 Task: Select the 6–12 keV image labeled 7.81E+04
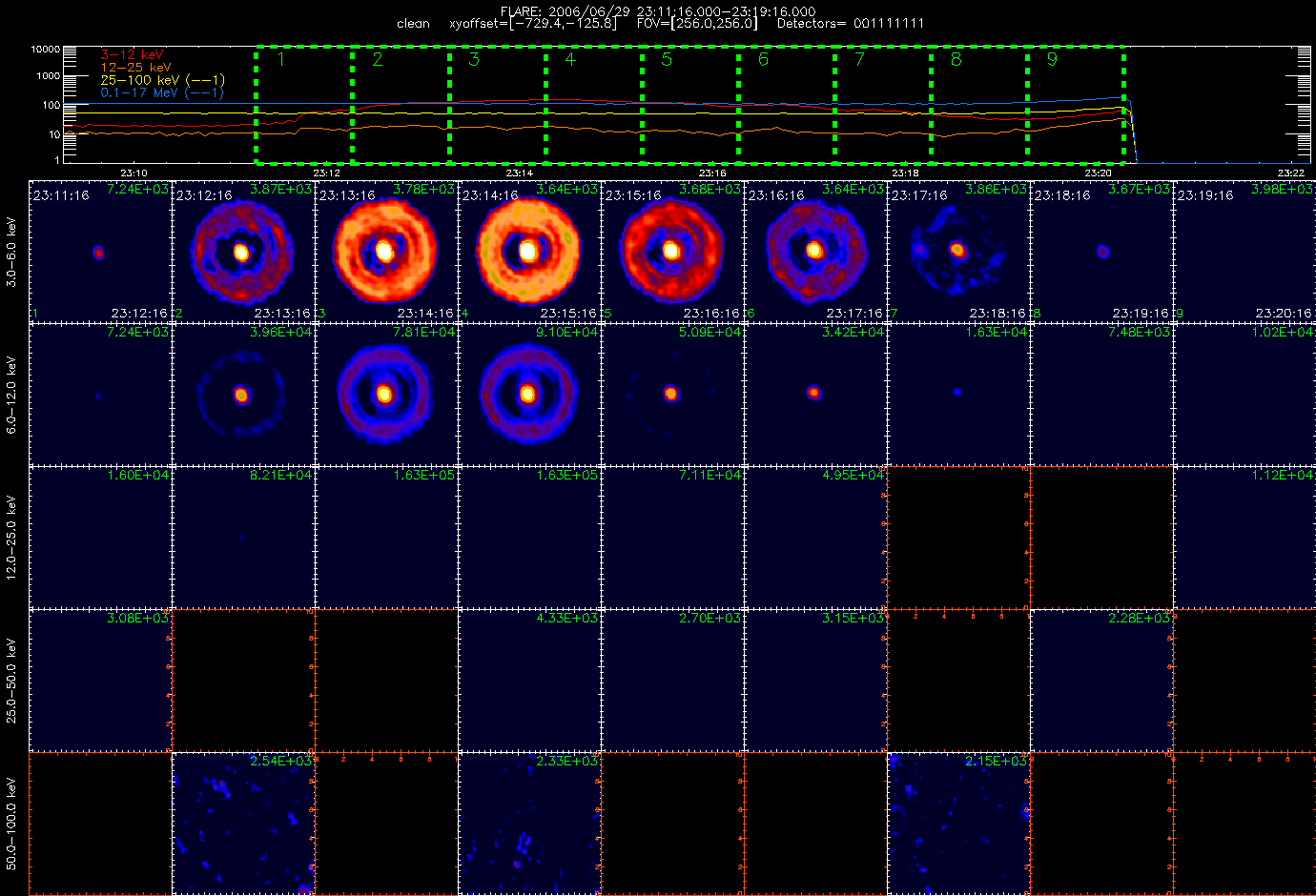pyautogui.click(x=386, y=395)
